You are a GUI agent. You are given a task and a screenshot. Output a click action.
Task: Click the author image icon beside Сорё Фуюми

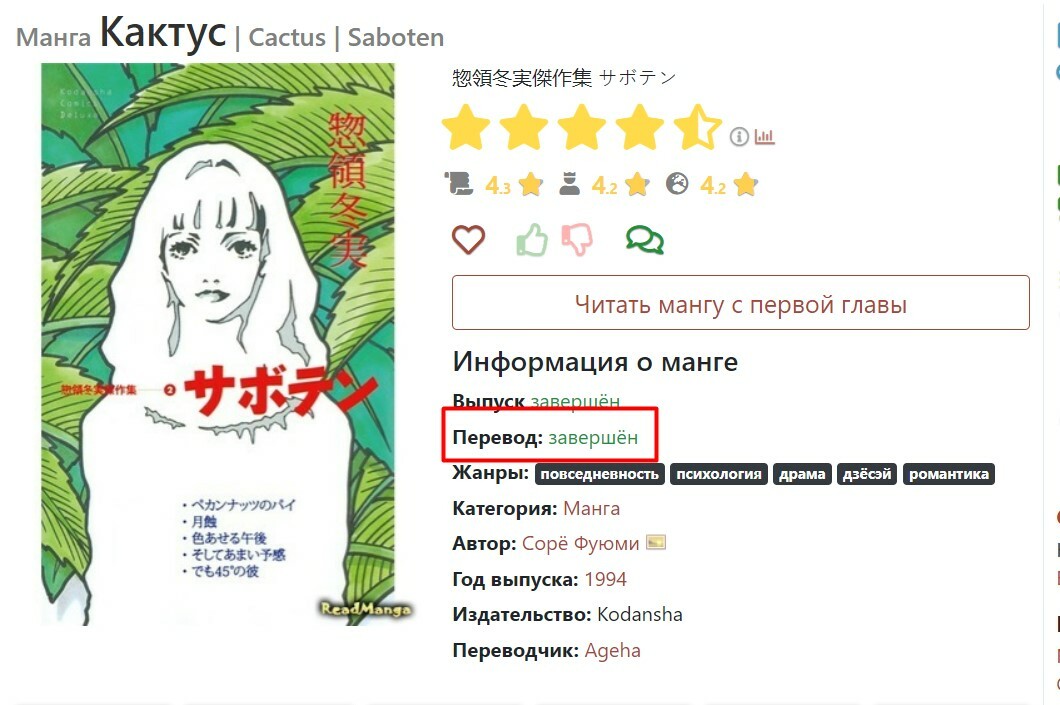pos(656,542)
